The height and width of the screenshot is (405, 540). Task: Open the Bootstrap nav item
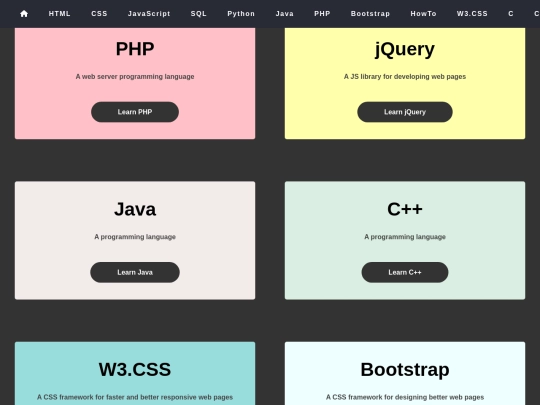pyautogui.click(x=370, y=14)
